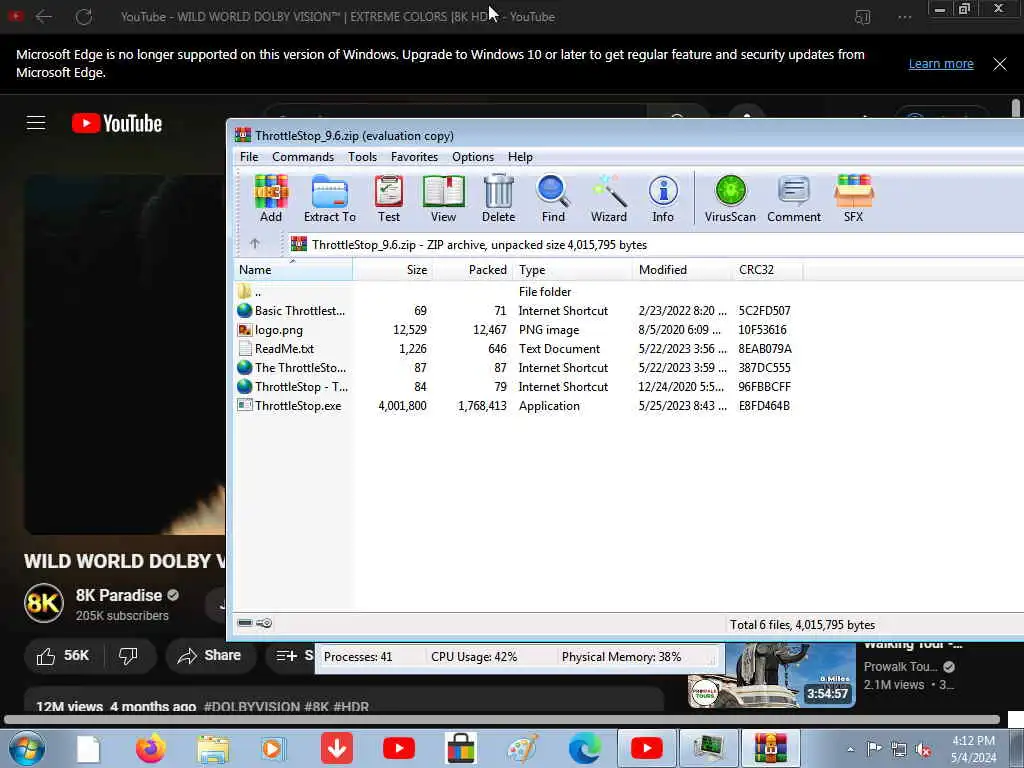Click the cast icon in Edge title bar

click(x=863, y=17)
